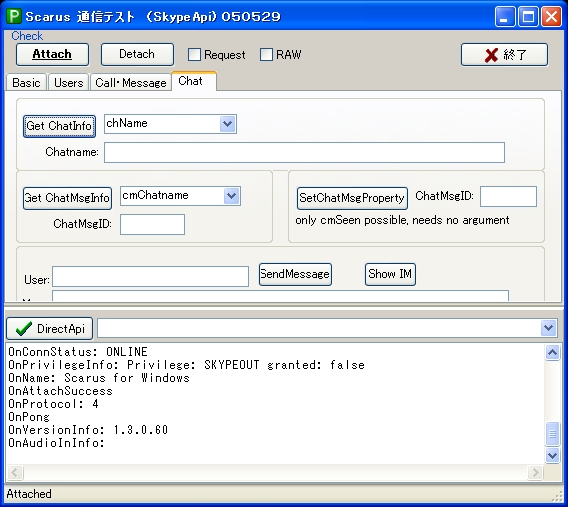Click ChatMsgID field under Get ChatMsgInfo
Image resolution: width=568 pixels, height=507 pixels.
(153, 224)
